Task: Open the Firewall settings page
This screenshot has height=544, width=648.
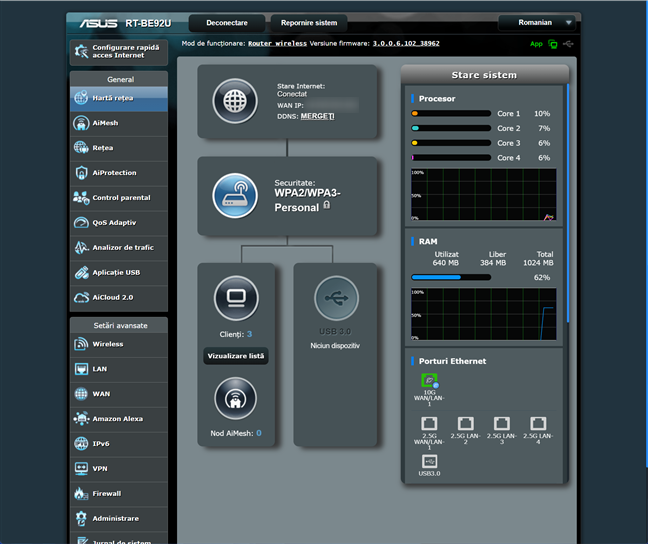Action: [x=118, y=494]
